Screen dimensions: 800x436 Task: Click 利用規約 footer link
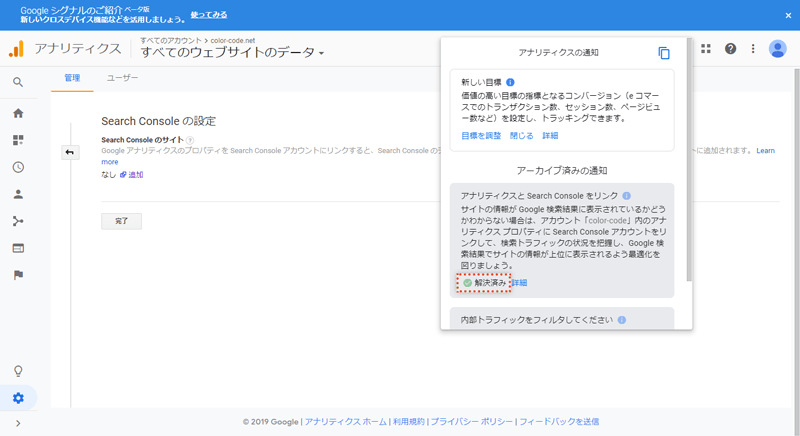coord(409,422)
